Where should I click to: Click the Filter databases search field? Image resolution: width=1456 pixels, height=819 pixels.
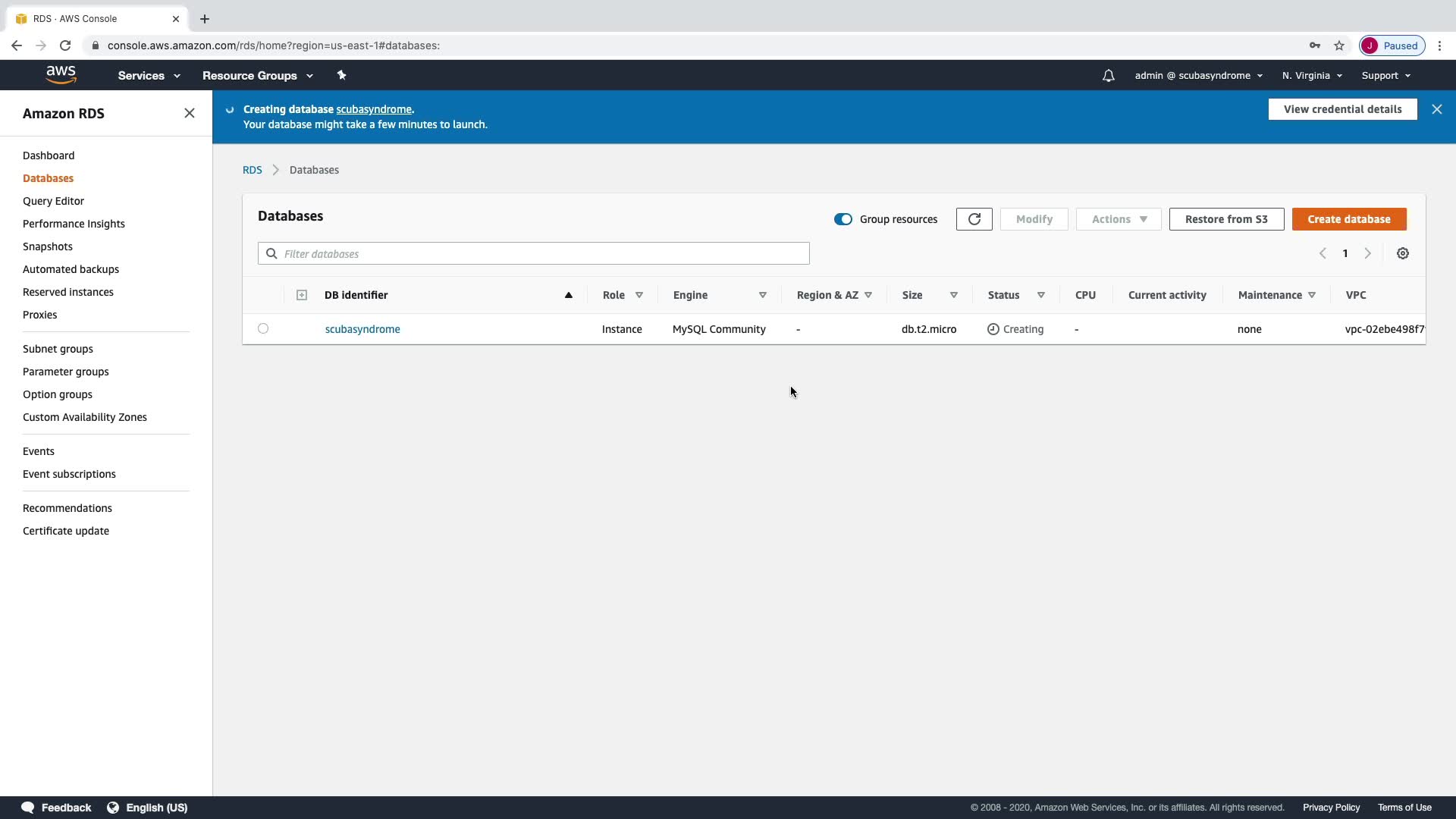542,253
